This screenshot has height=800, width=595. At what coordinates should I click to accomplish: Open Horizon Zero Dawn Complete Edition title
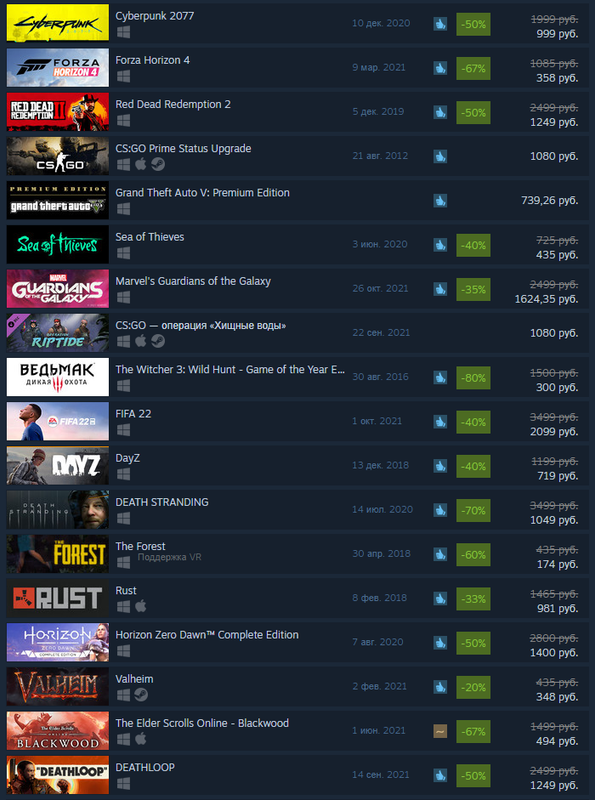pos(207,635)
